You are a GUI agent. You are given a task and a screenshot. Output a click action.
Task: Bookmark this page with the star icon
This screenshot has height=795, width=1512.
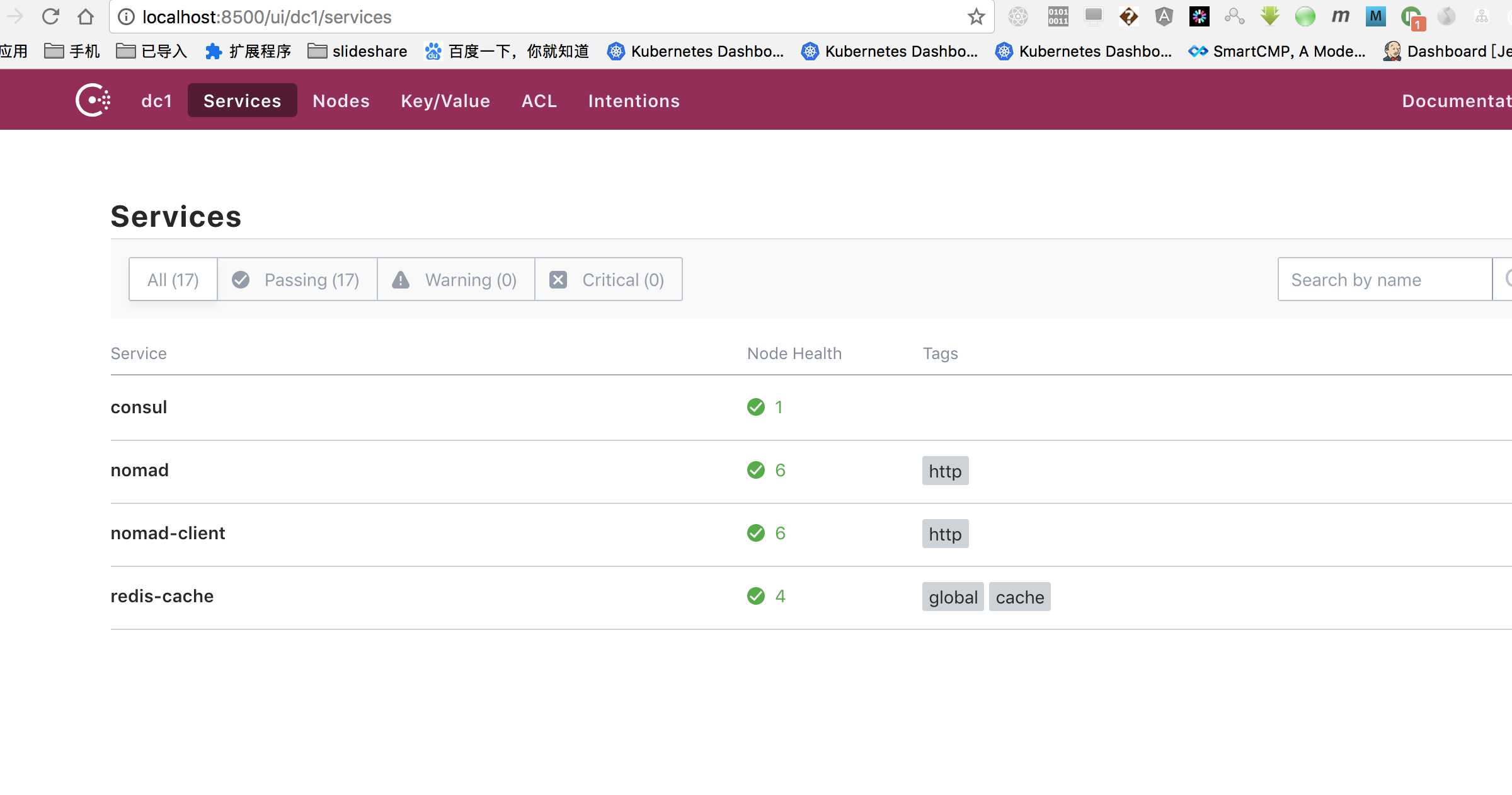tap(976, 16)
